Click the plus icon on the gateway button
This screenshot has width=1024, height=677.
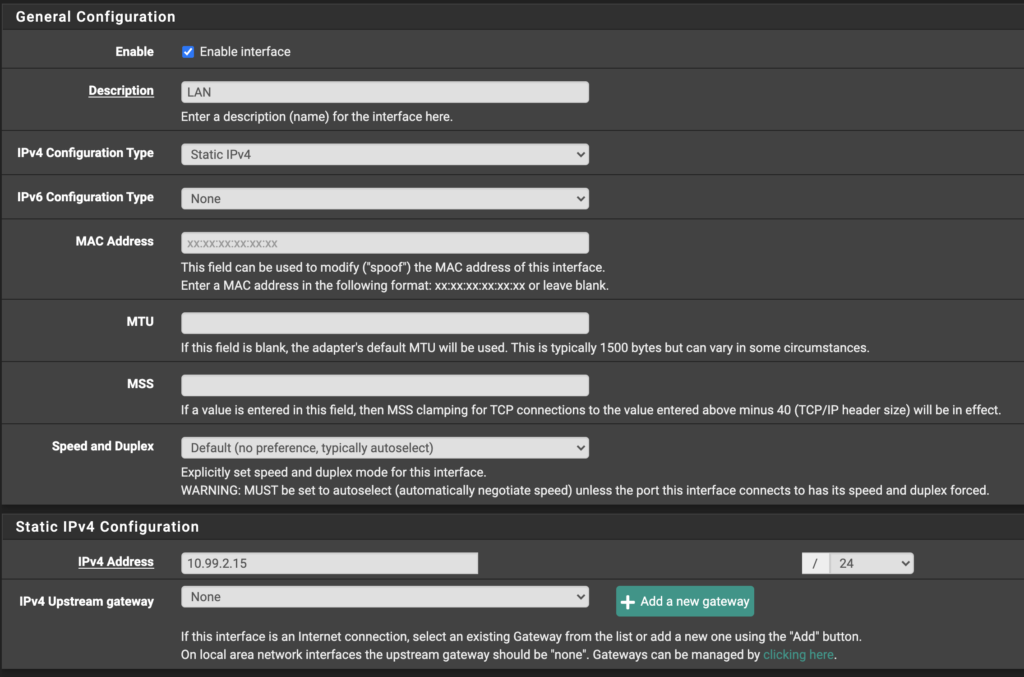628,601
